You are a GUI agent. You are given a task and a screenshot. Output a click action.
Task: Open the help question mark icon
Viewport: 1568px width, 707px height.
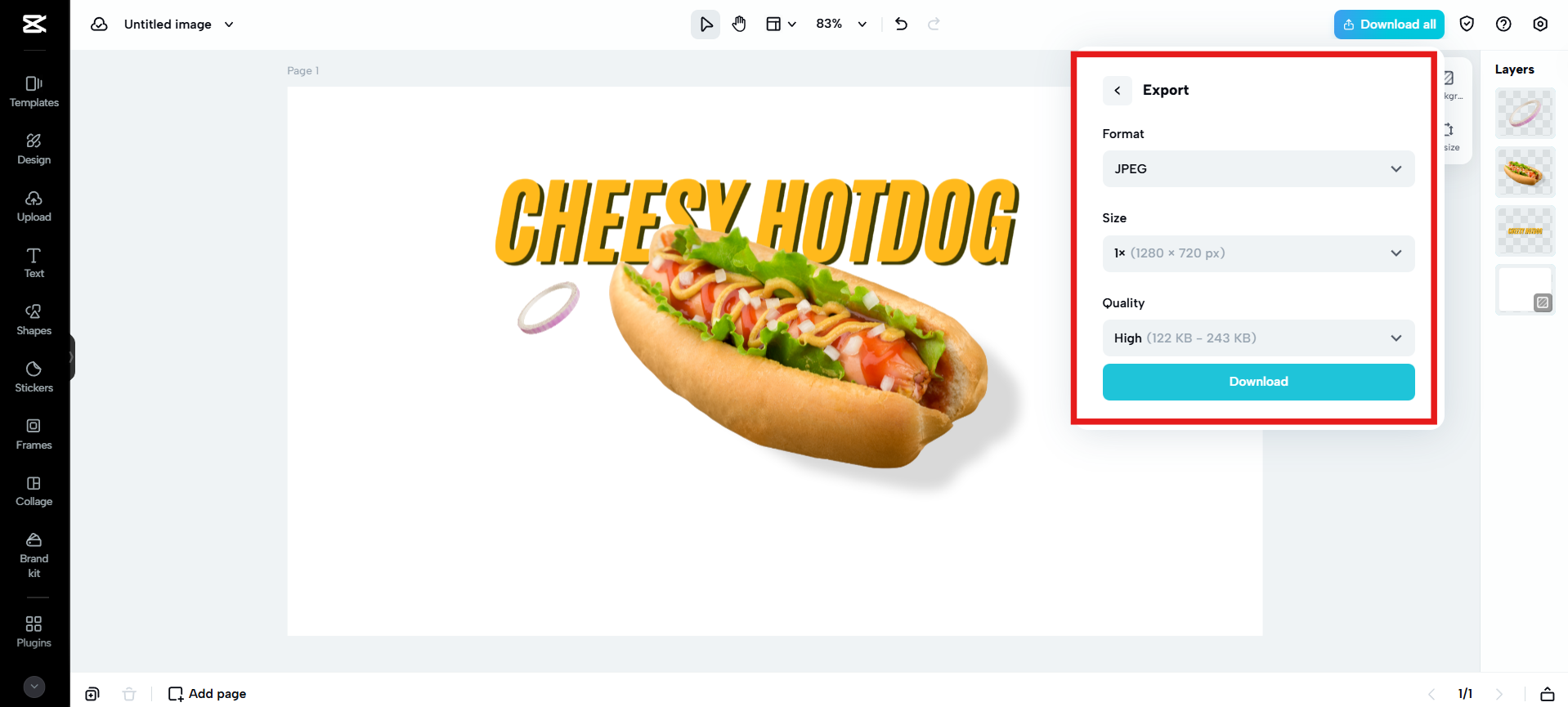(x=1503, y=25)
